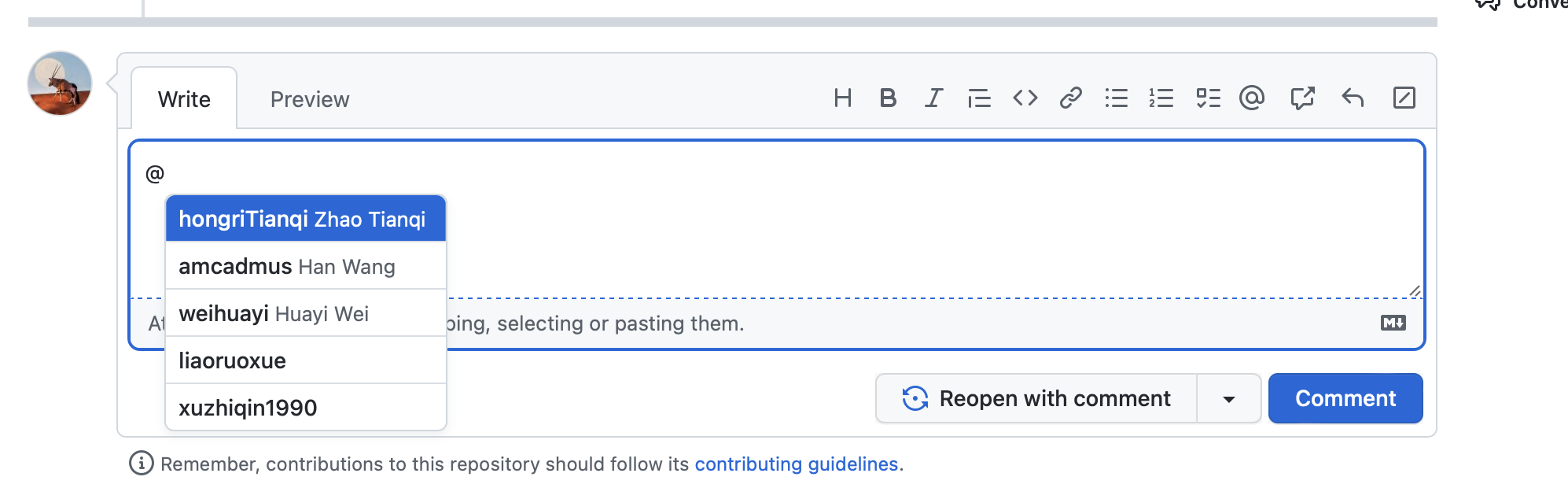Image resolution: width=1568 pixels, height=499 pixels.
Task: Insert code formatting icon
Action: [x=1025, y=98]
